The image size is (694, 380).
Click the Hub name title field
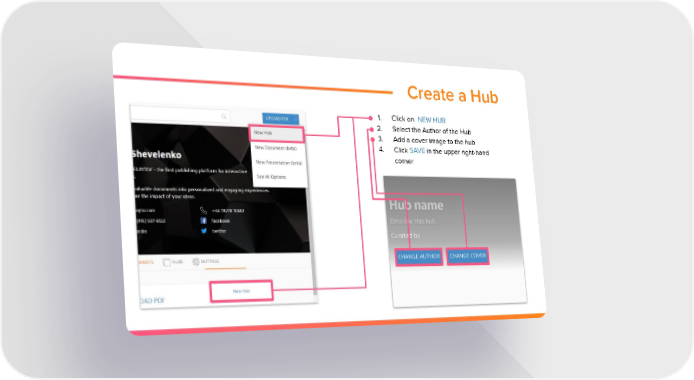[x=416, y=205]
